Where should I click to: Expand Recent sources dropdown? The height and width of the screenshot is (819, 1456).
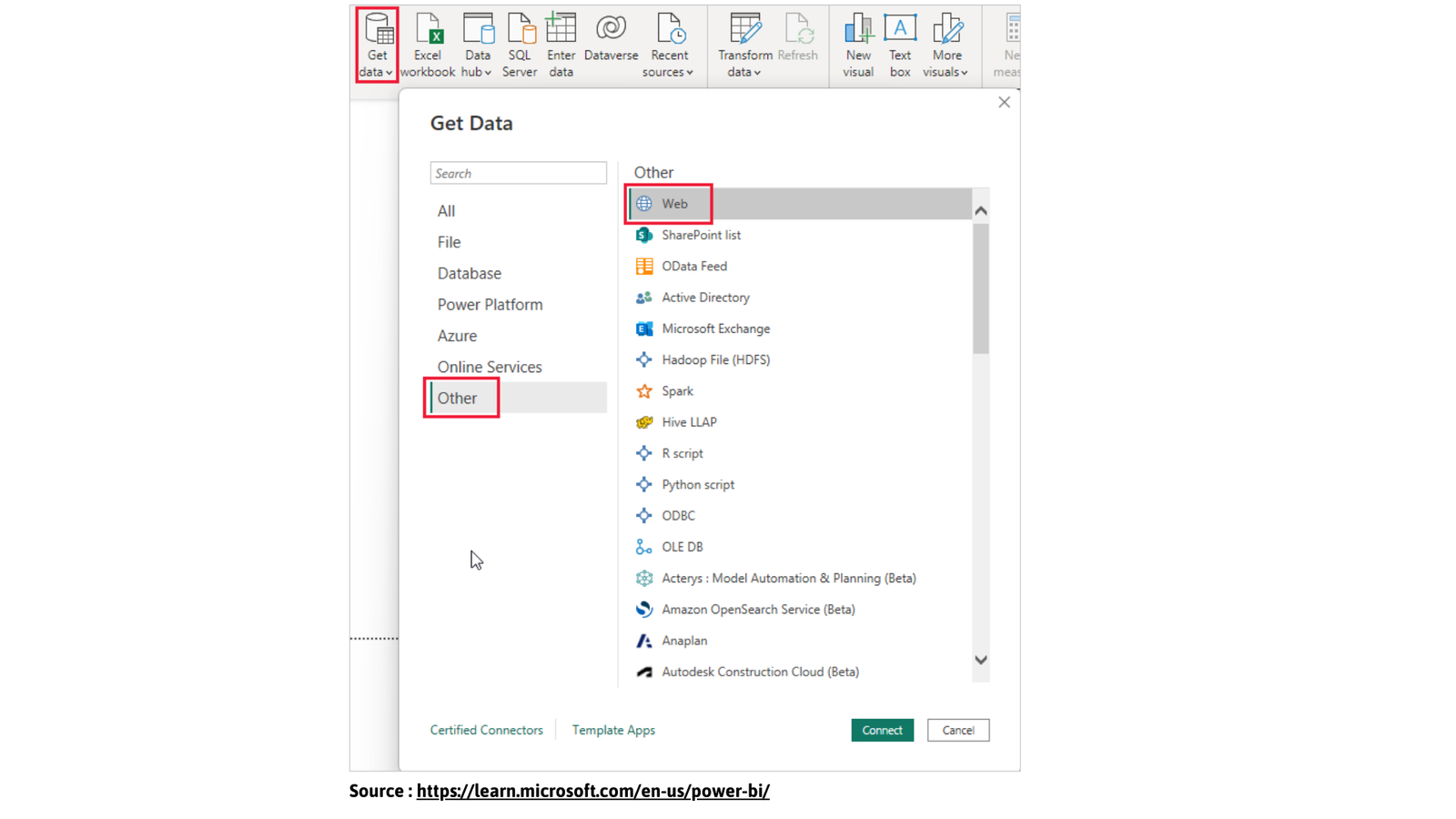669,45
